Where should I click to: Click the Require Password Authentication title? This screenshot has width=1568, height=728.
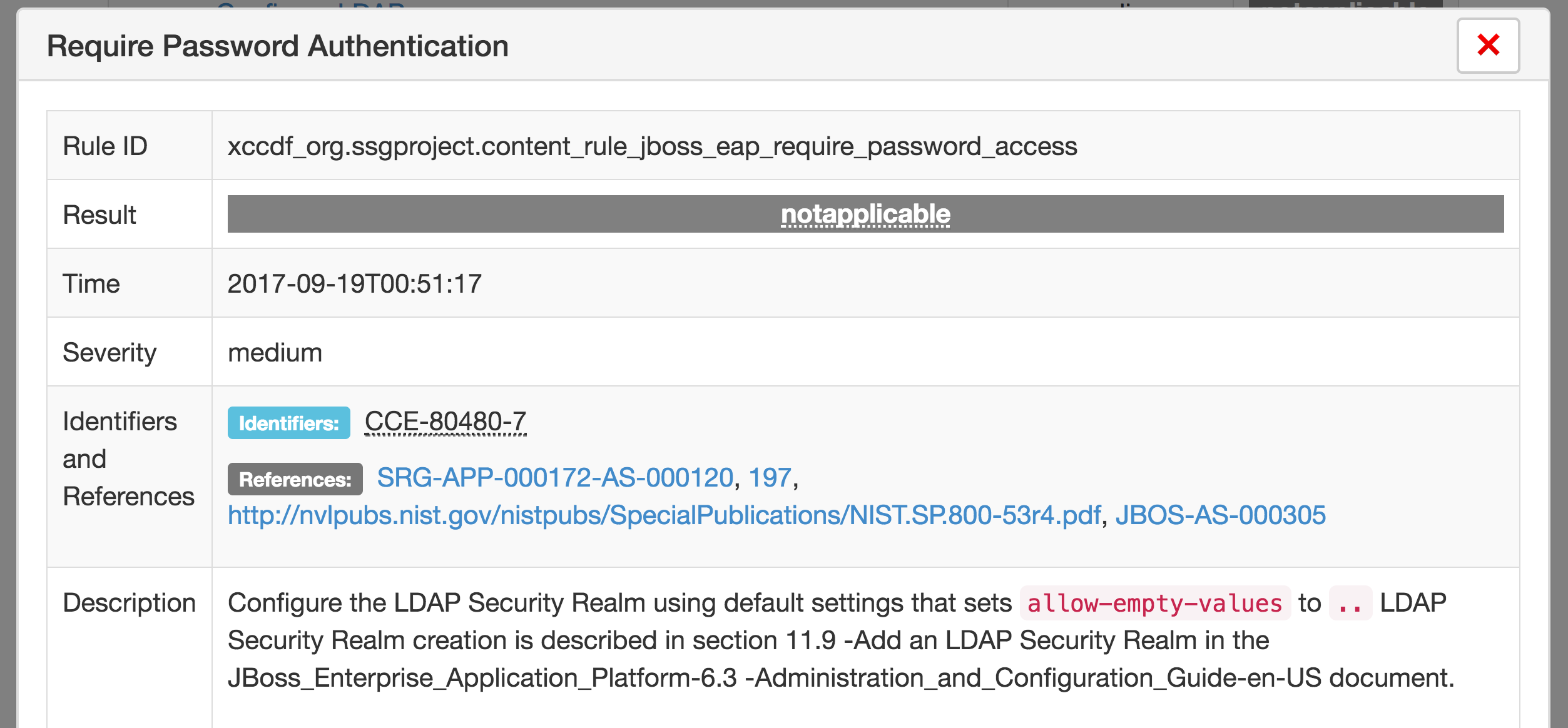click(278, 46)
